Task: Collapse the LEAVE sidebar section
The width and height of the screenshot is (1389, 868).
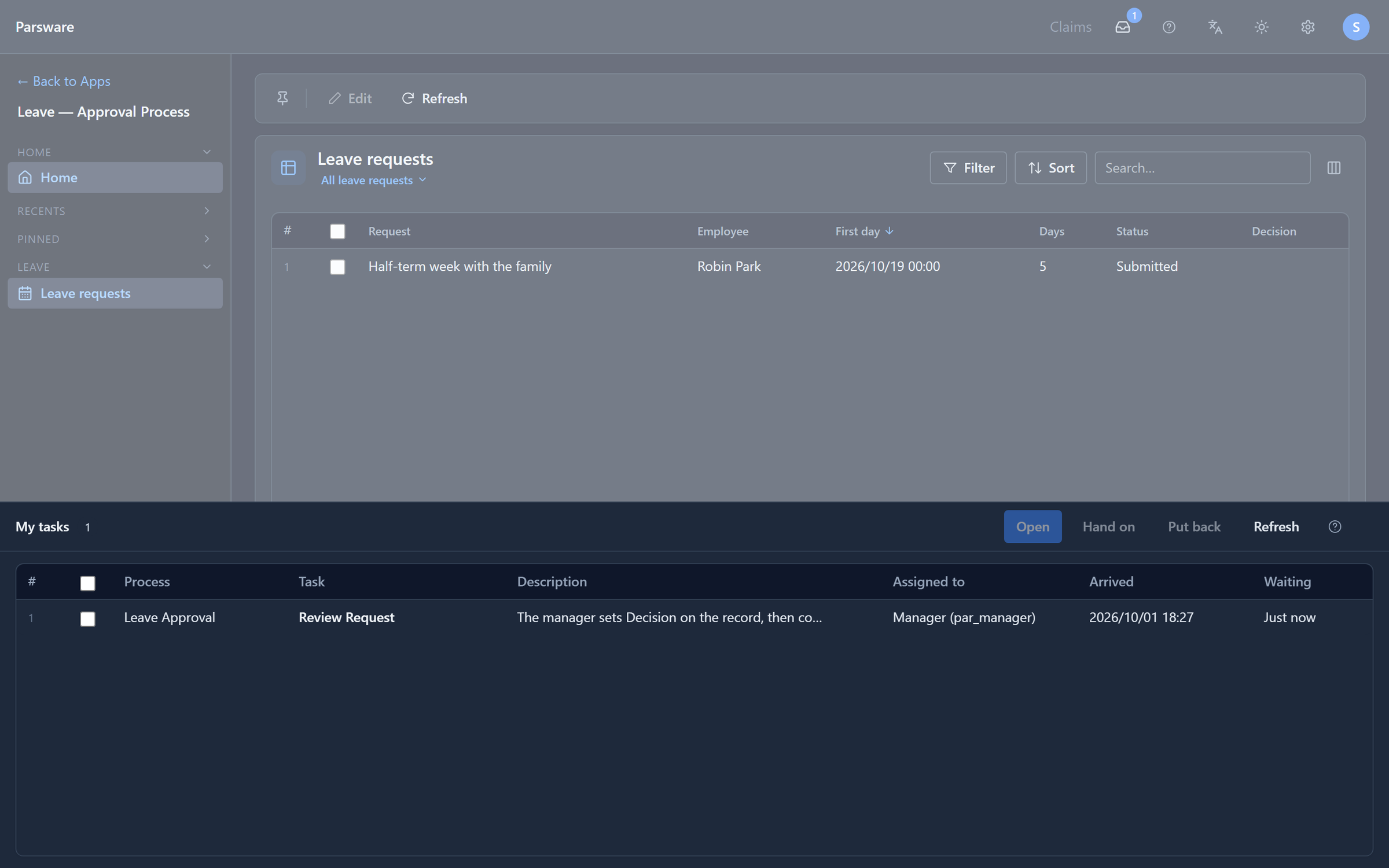Action: 207,266
